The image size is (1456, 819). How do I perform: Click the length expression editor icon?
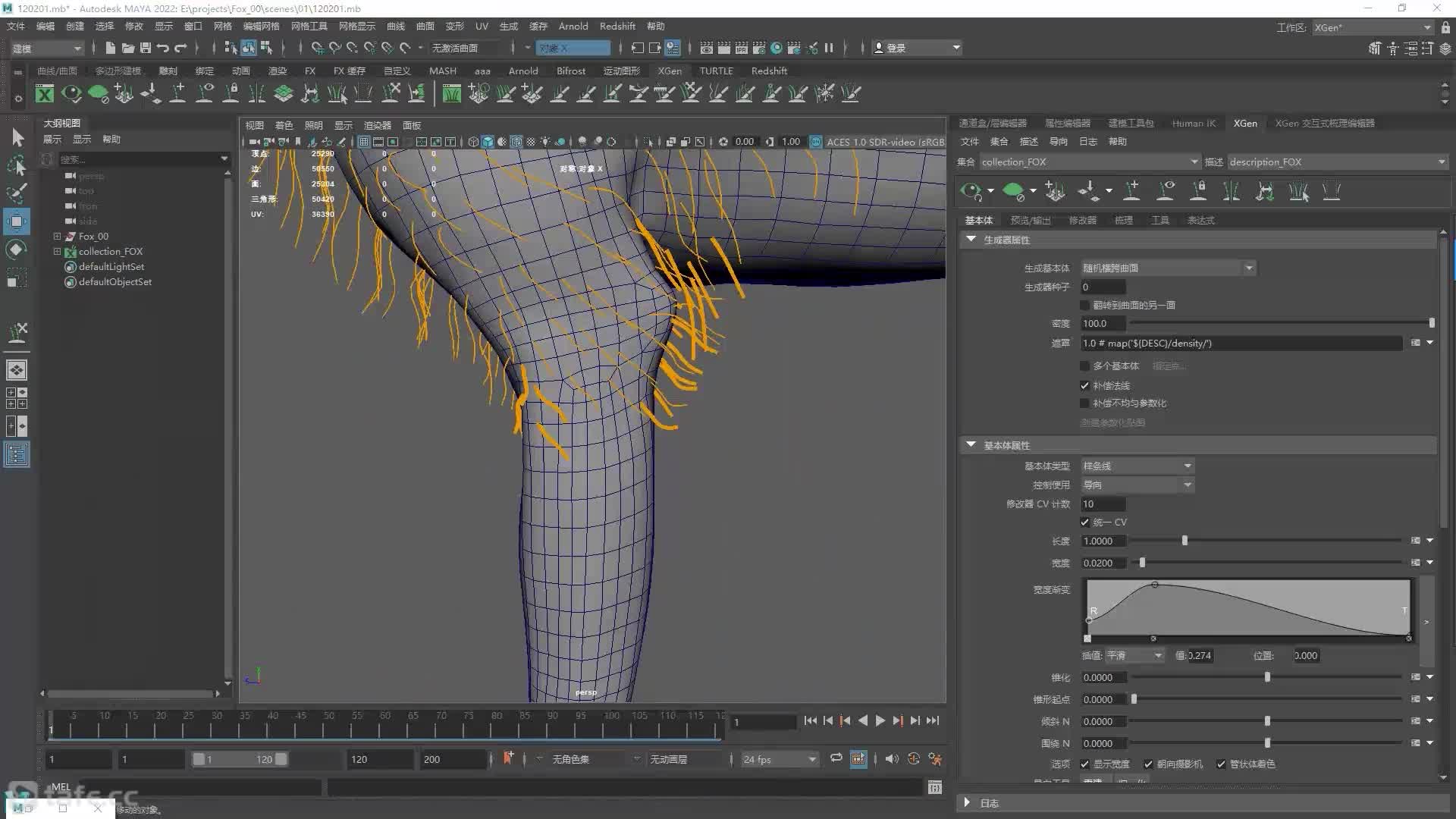click(1415, 541)
